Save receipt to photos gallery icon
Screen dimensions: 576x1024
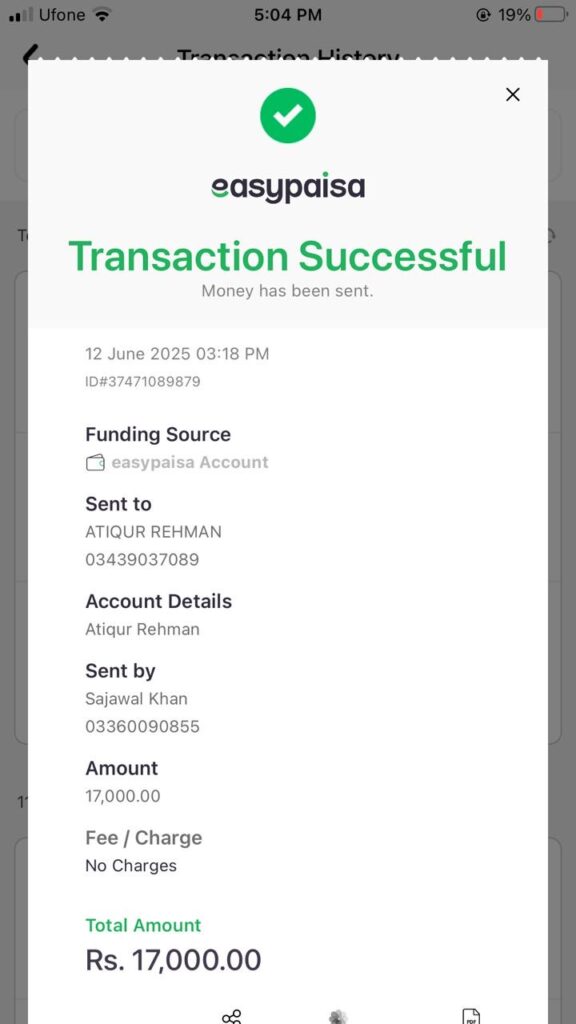pyautogui.click(x=338, y=1016)
